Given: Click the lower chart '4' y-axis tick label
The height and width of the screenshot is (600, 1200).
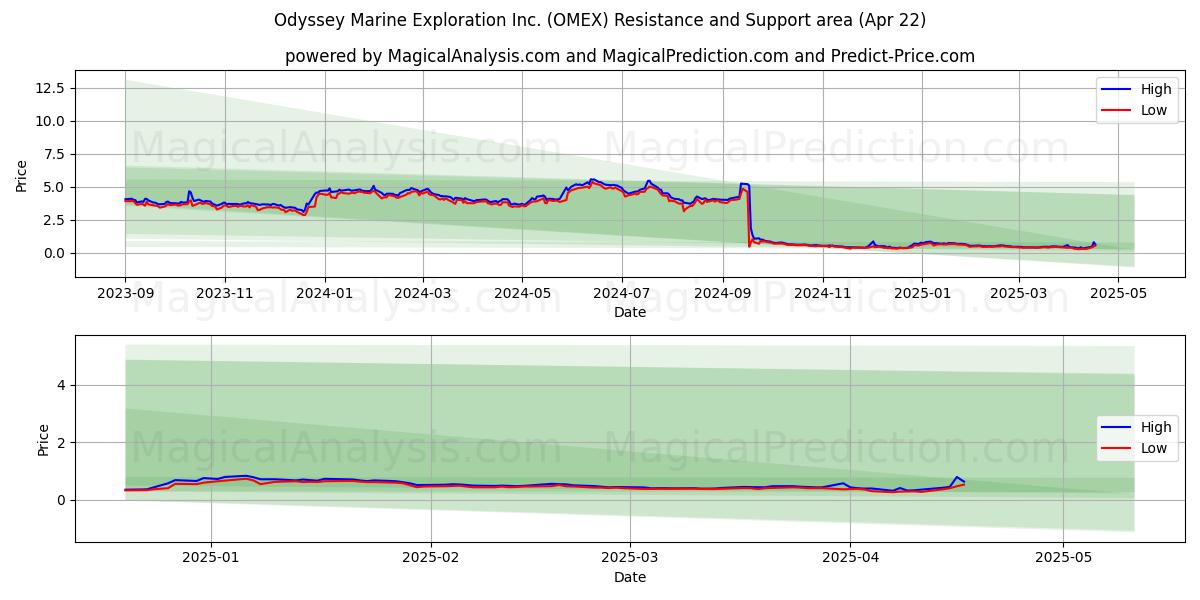Looking at the screenshot, I should click(x=61, y=385).
